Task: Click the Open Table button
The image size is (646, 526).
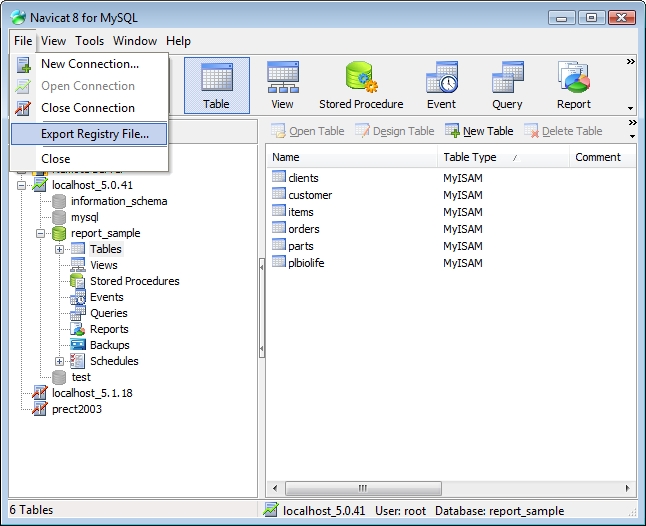Action: 308,131
